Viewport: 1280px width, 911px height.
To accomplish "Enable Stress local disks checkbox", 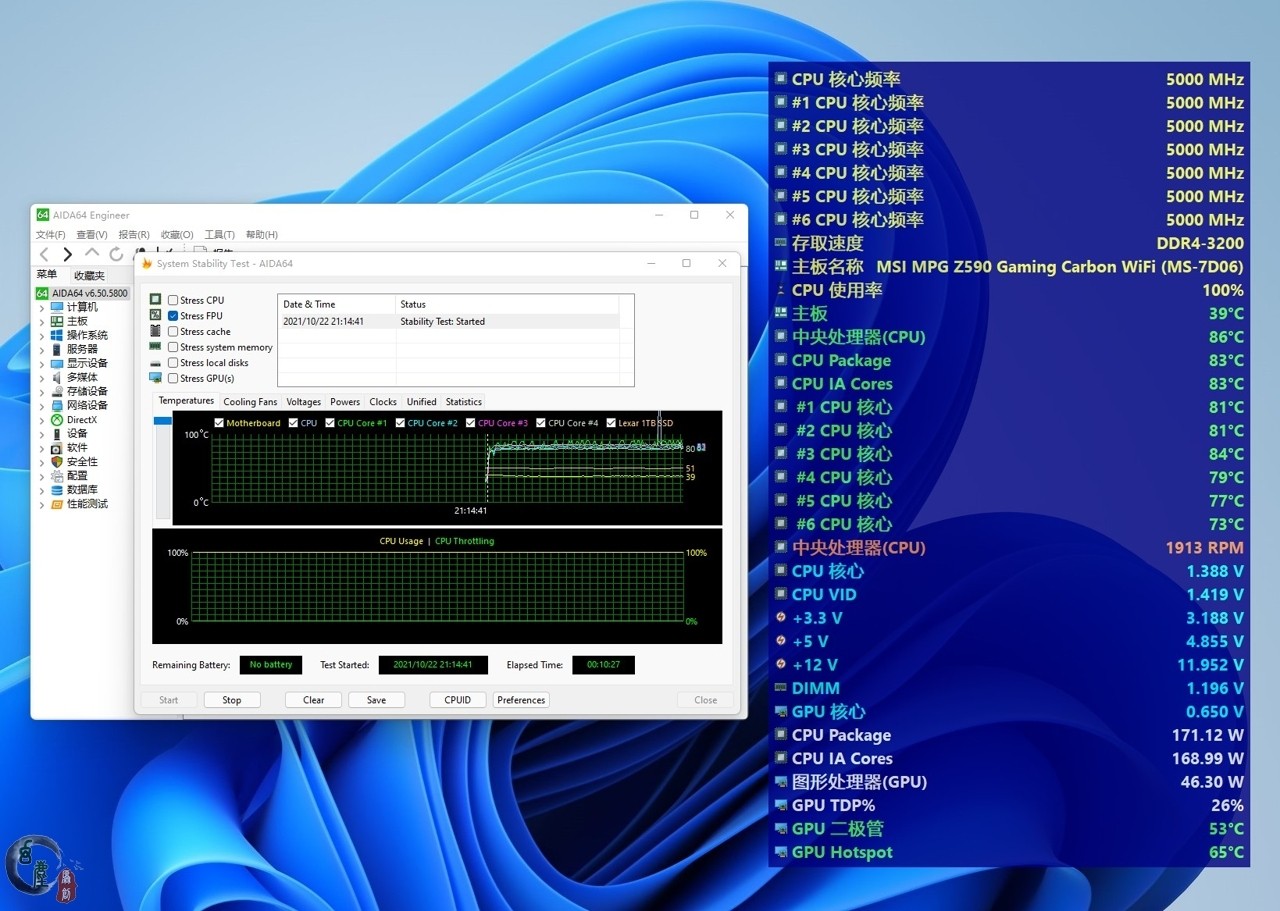I will point(173,363).
